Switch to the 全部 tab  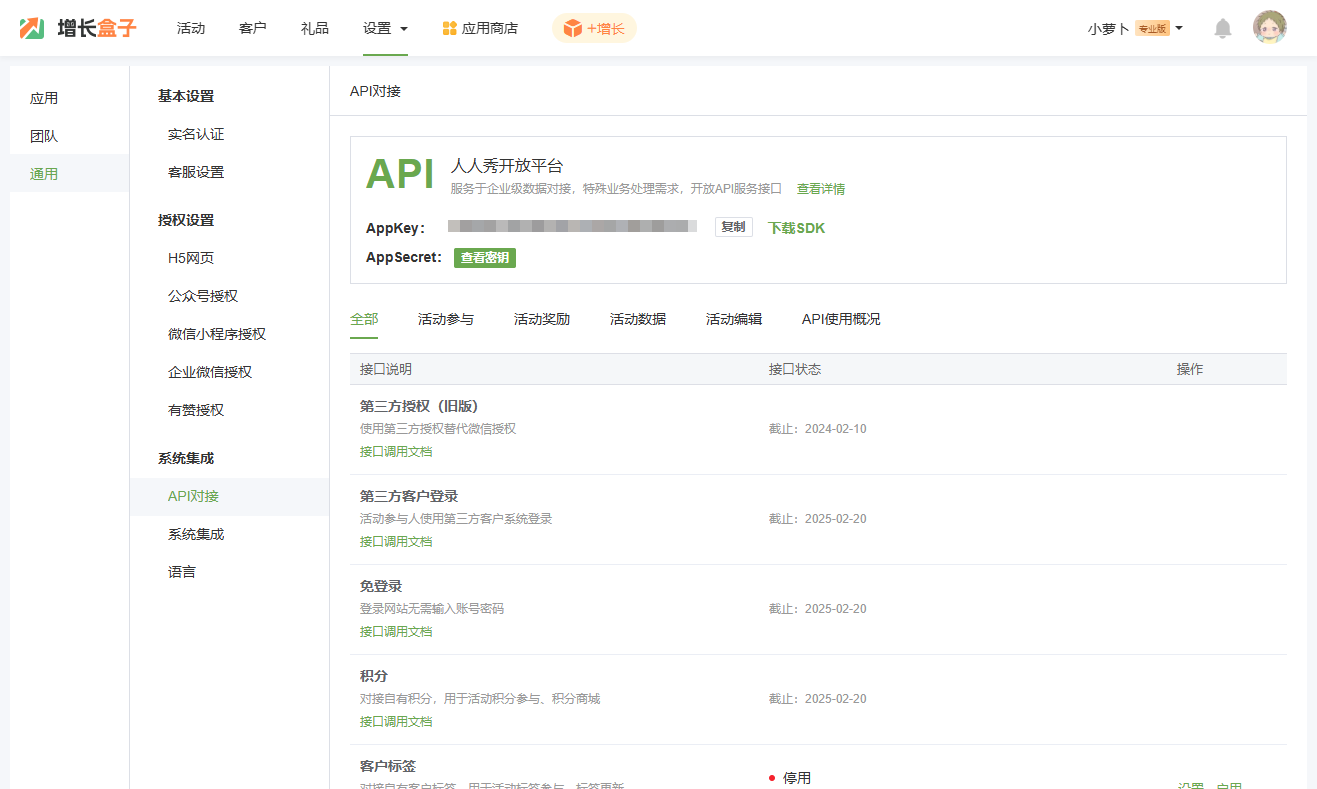coord(364,319)
